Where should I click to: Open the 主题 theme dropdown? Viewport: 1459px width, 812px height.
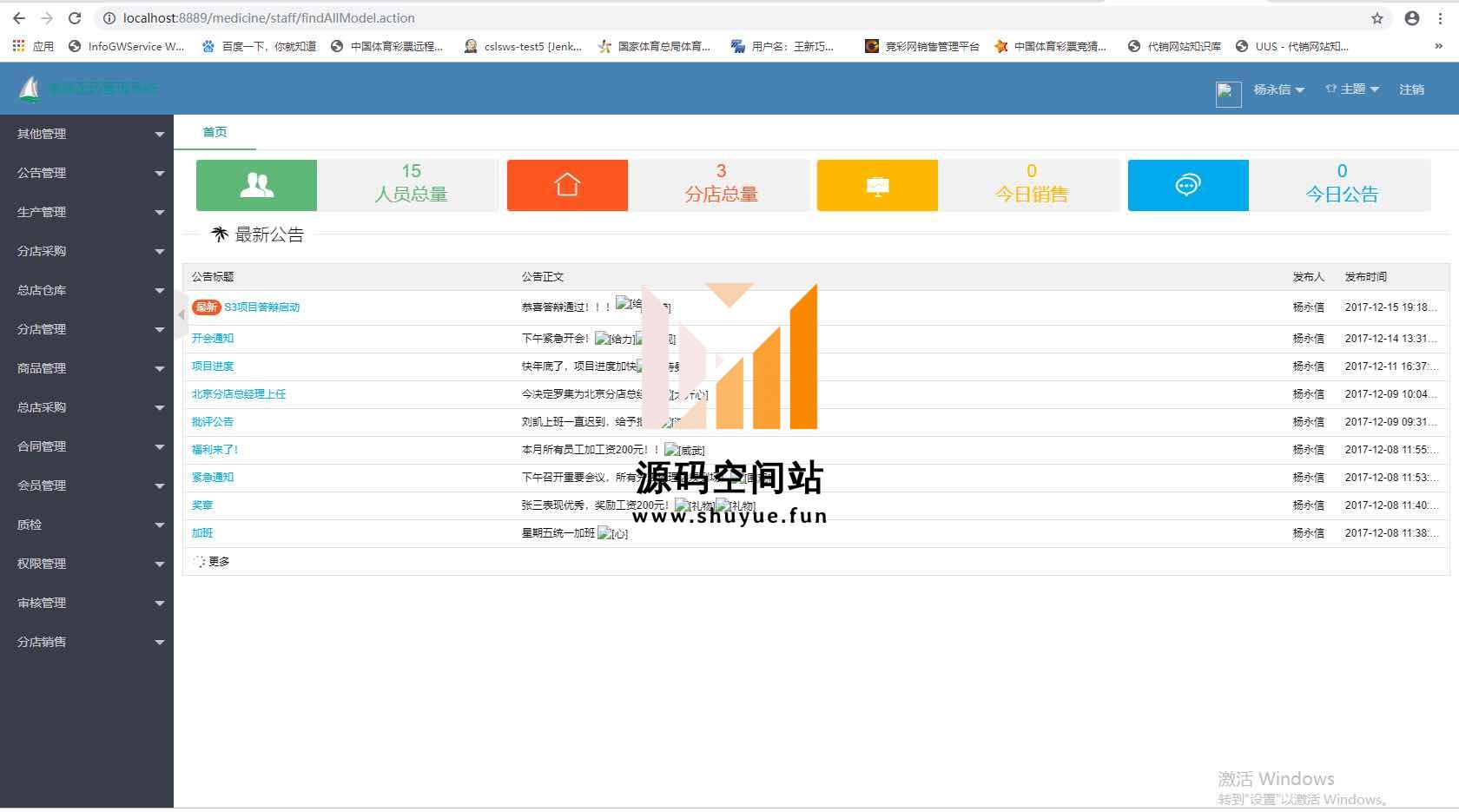[1352, 89]
